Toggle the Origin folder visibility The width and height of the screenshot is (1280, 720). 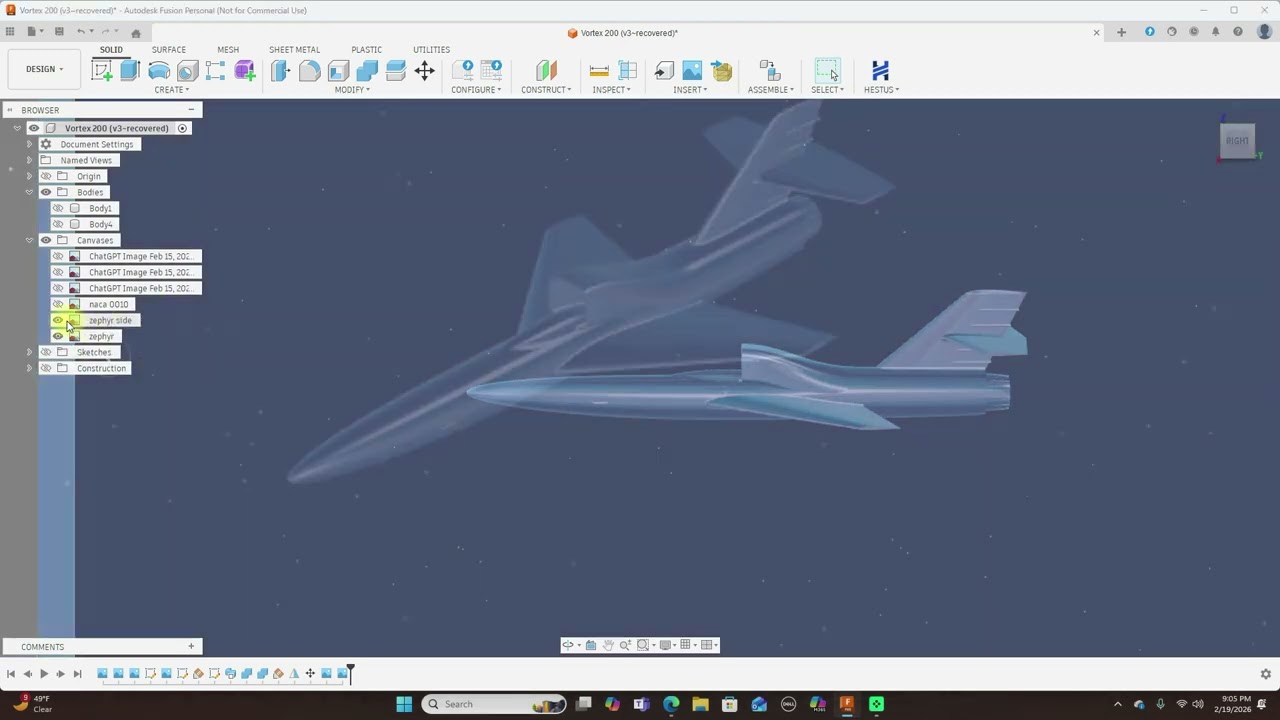point(46,176)
